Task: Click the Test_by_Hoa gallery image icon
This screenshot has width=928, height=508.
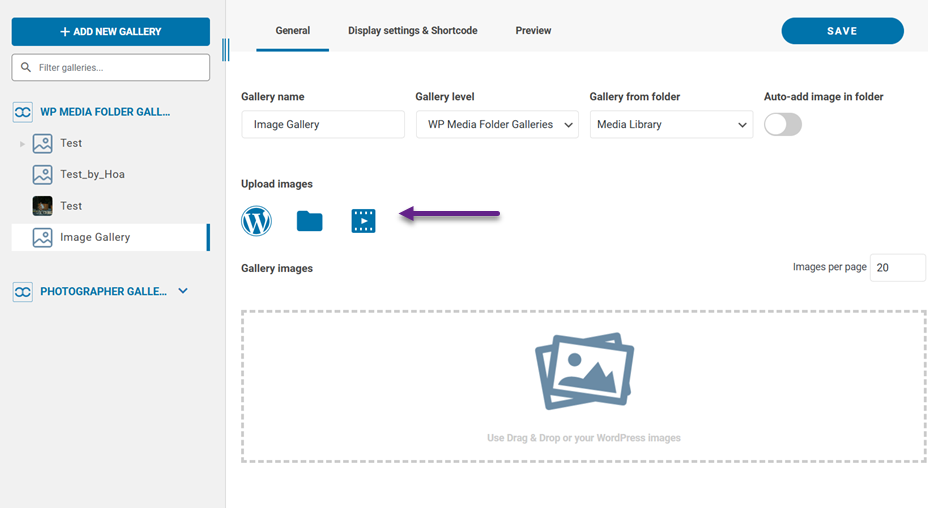Action: [x=42, y=175]
